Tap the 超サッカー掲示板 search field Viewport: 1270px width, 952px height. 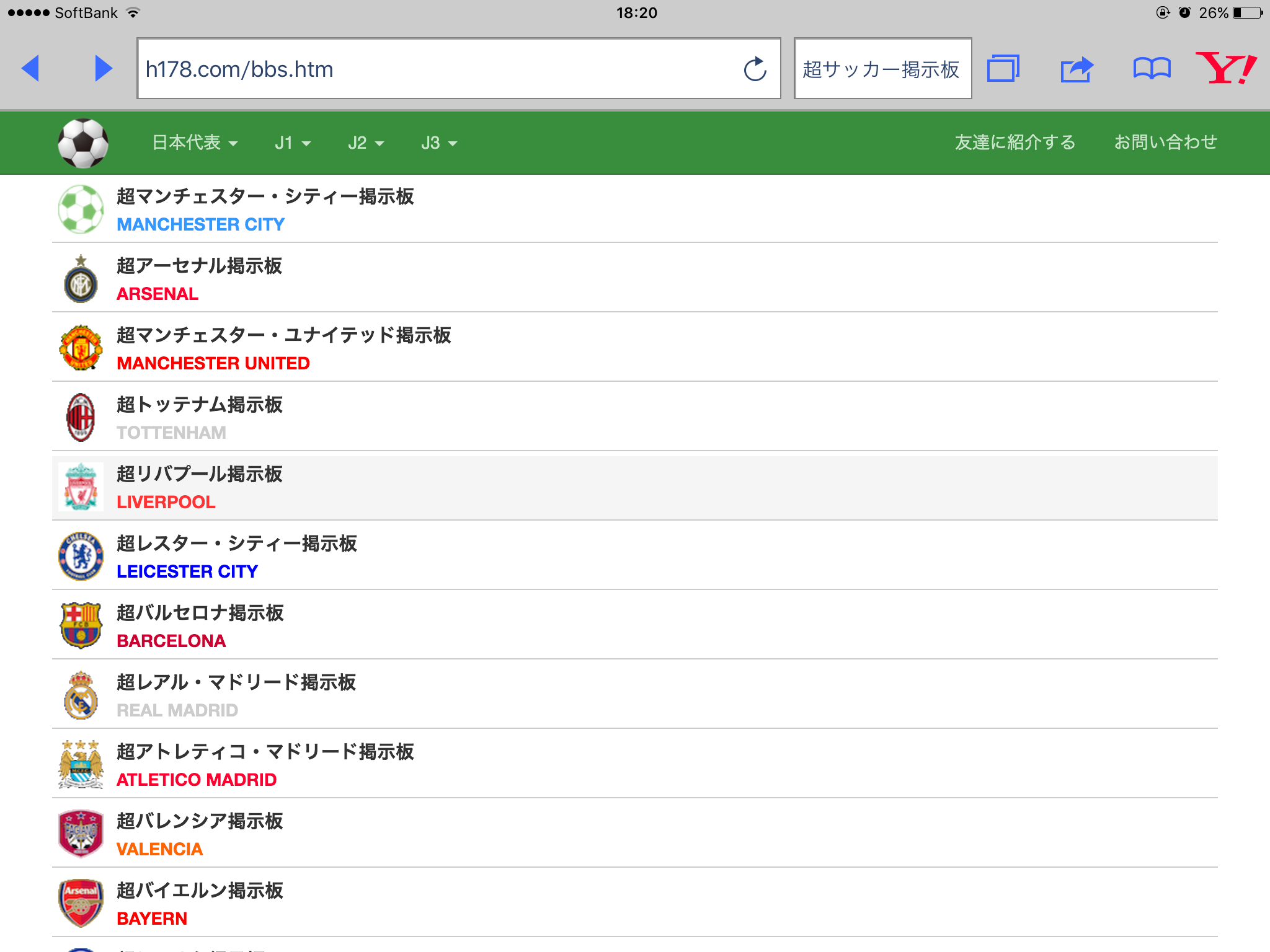pos(882,69)
